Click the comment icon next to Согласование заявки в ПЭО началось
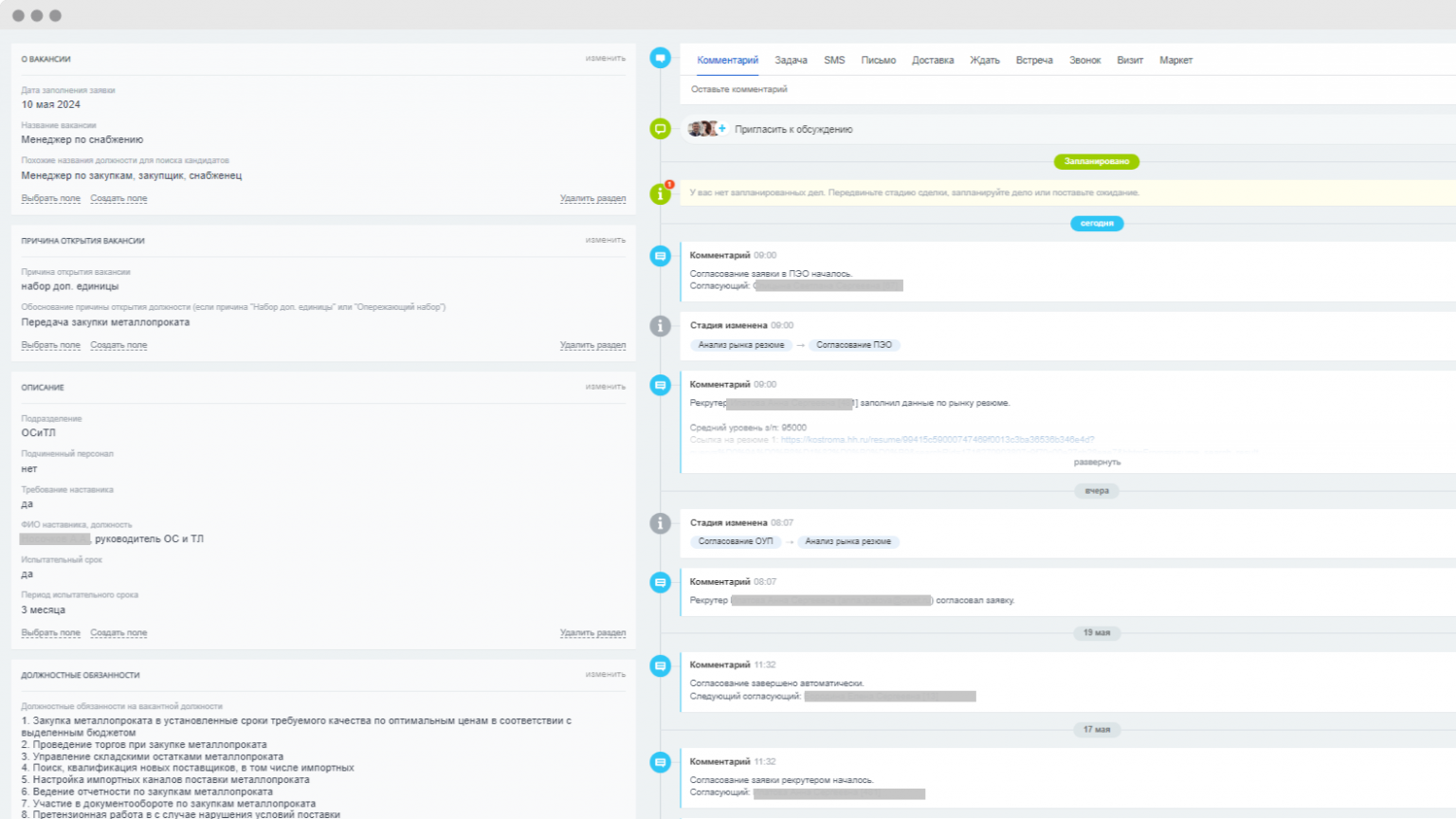 pos(661,256)
